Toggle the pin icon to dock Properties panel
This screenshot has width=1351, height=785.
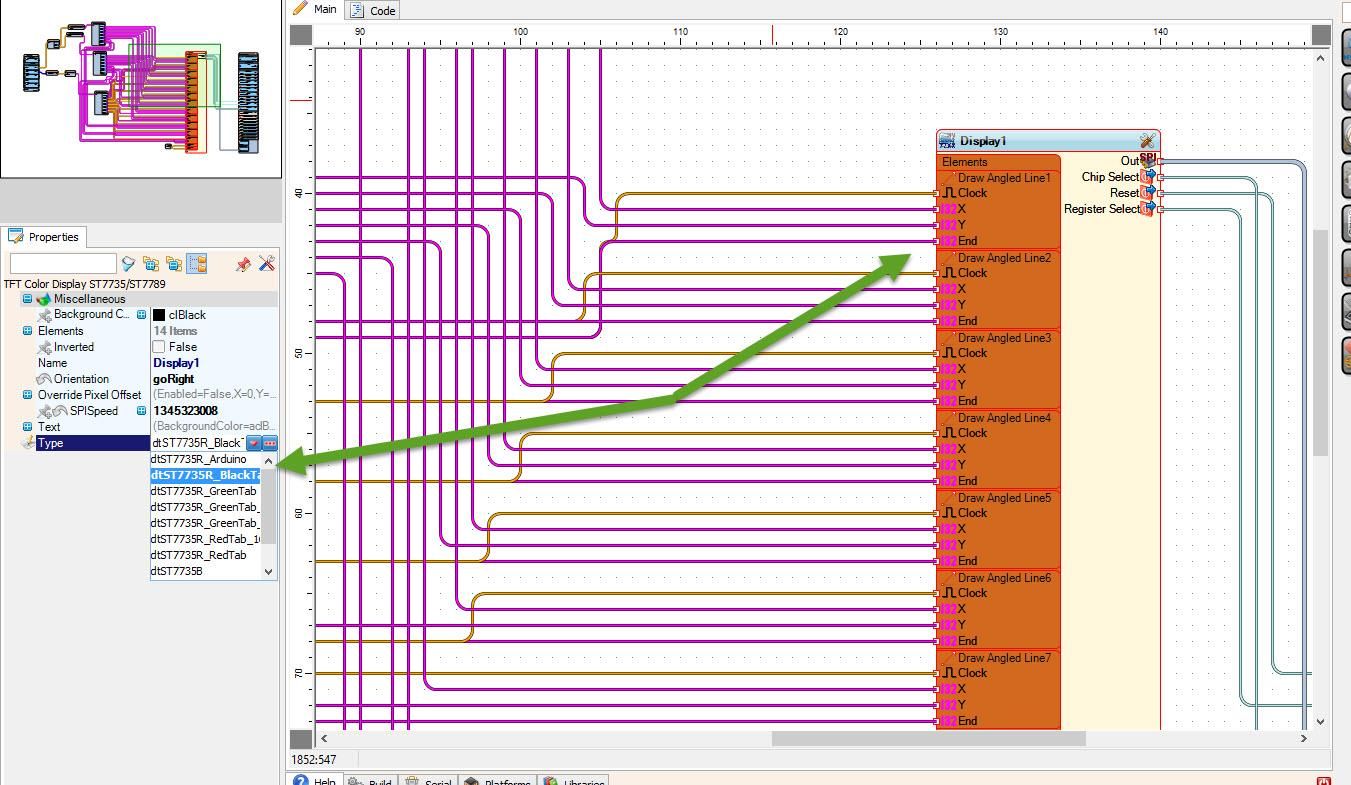(x=242, y=264)
